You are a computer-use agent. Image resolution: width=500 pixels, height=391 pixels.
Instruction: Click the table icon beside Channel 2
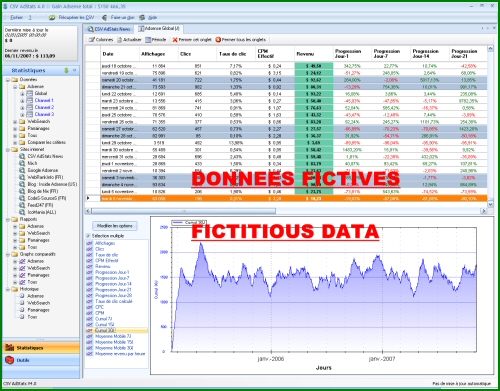29,107
